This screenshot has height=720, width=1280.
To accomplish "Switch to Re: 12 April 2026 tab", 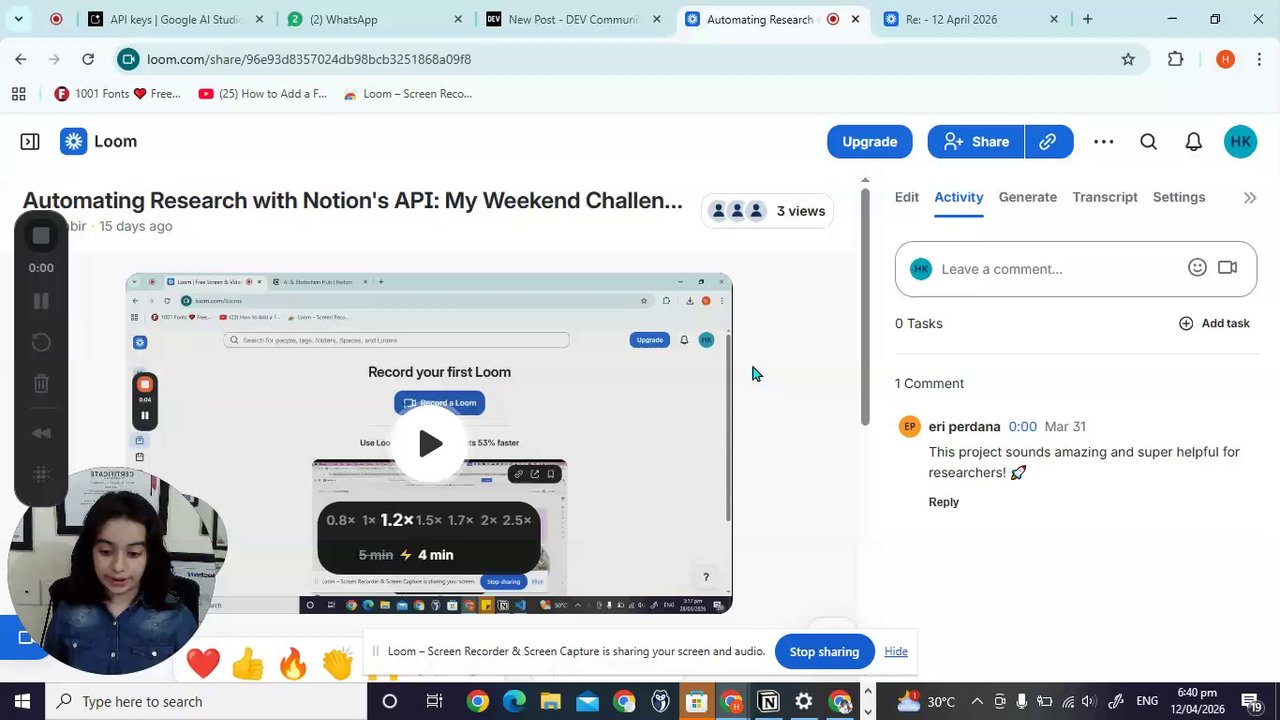I will 970,19.
